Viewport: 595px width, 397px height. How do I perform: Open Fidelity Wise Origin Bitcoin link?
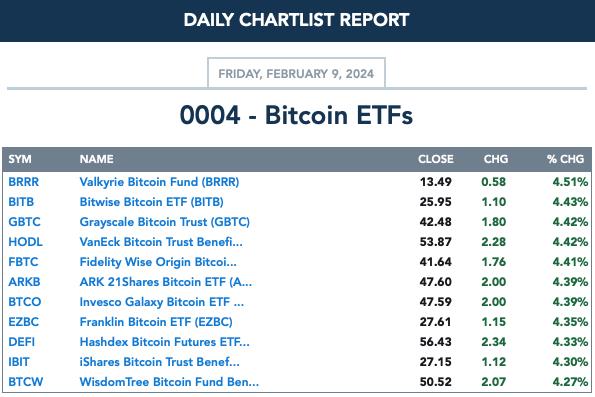pyautogui.click(x=158, y=262)
